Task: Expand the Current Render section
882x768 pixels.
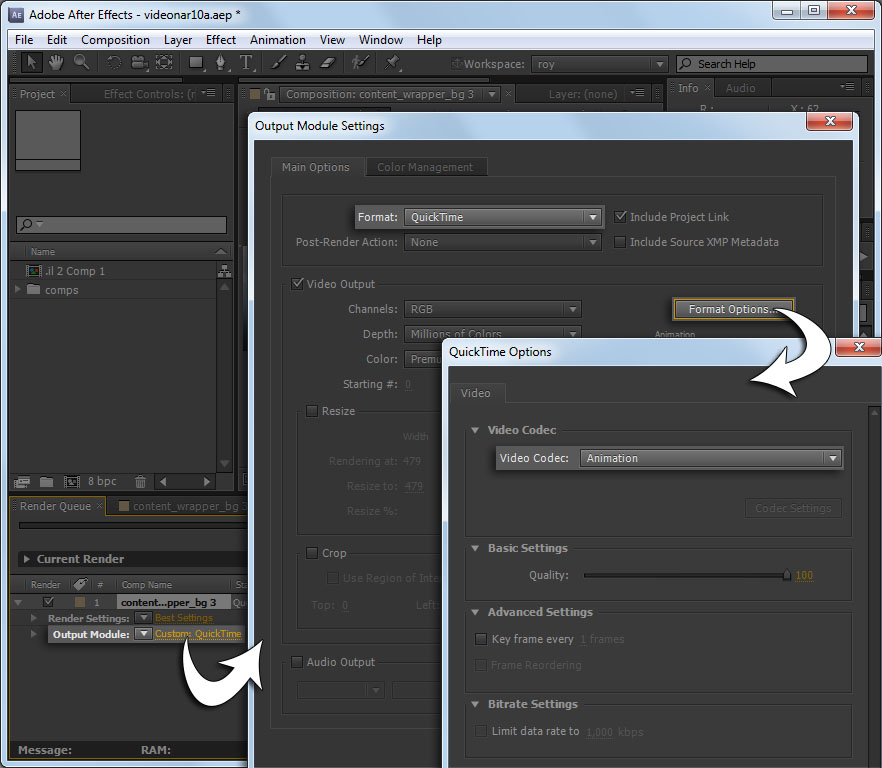Action: tap(26, 559)
